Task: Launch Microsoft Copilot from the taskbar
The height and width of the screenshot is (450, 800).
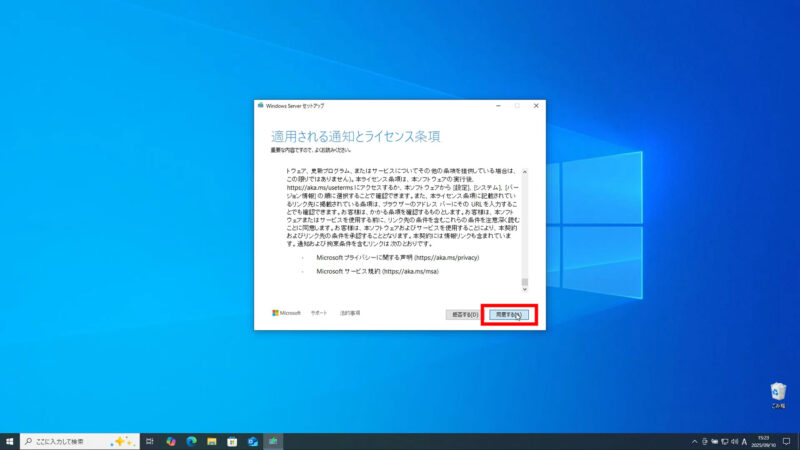Action: point(171,441)
